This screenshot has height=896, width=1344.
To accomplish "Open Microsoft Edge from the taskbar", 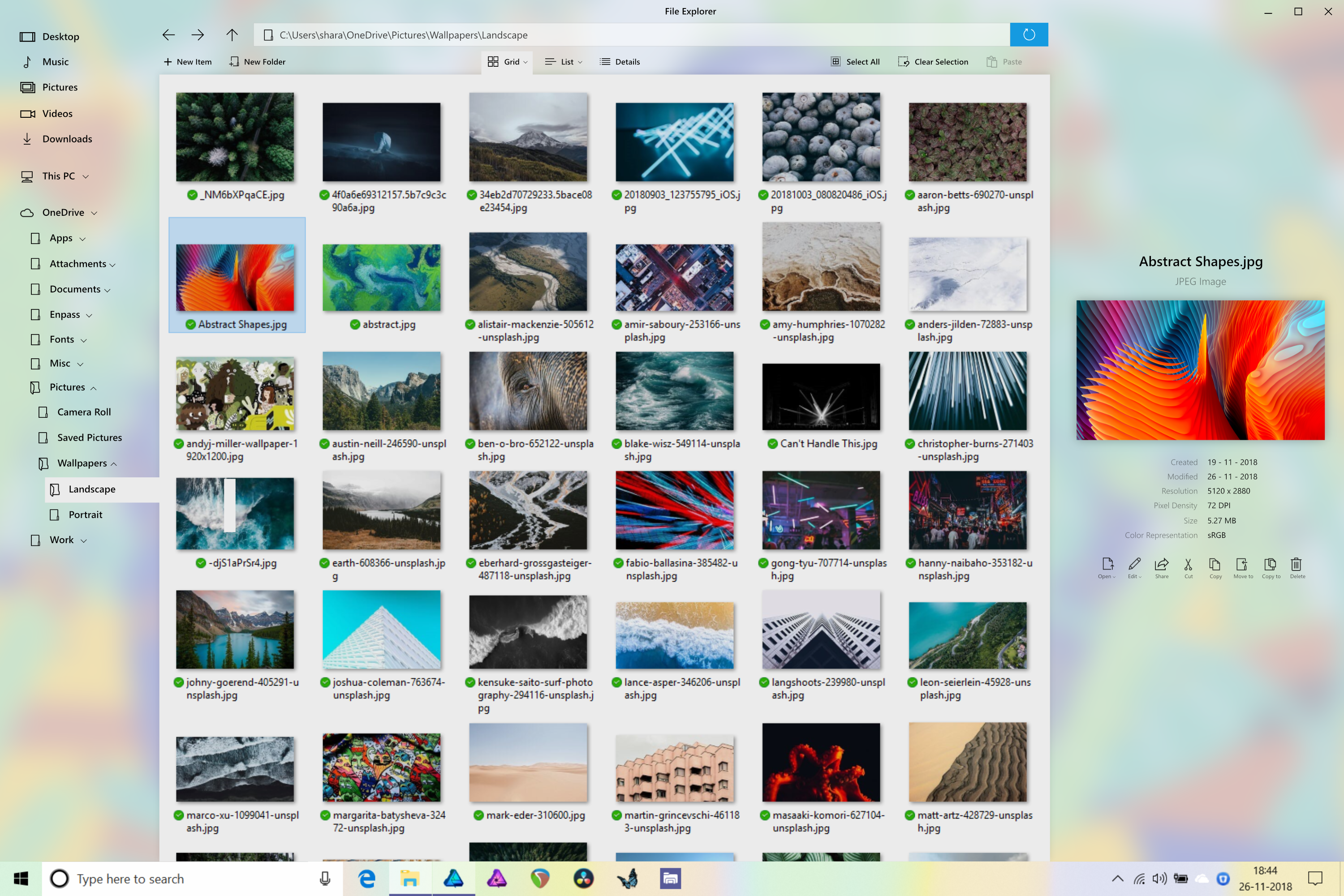I will tap(366, 878).
